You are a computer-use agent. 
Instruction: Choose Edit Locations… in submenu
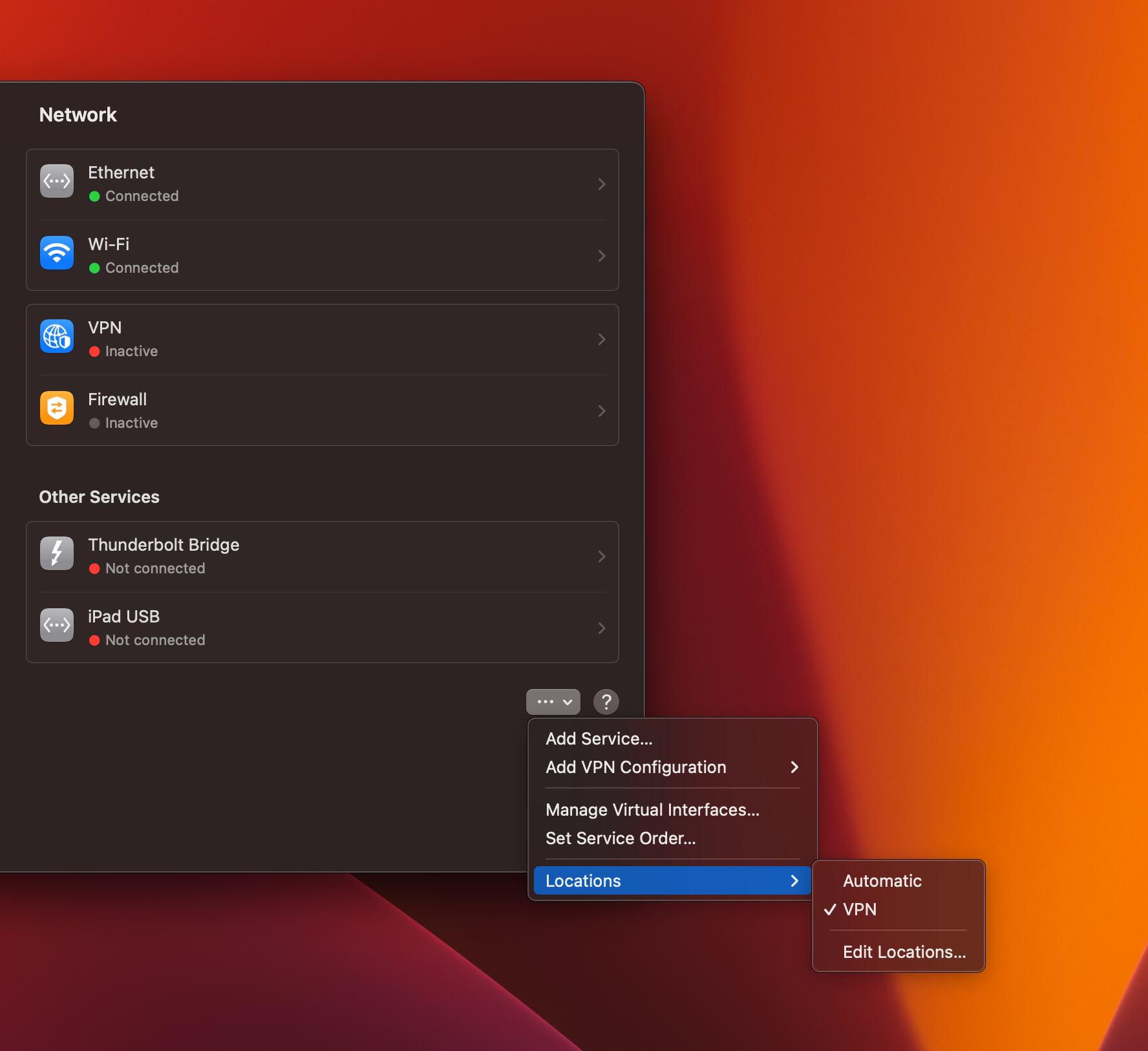point(898,952)
